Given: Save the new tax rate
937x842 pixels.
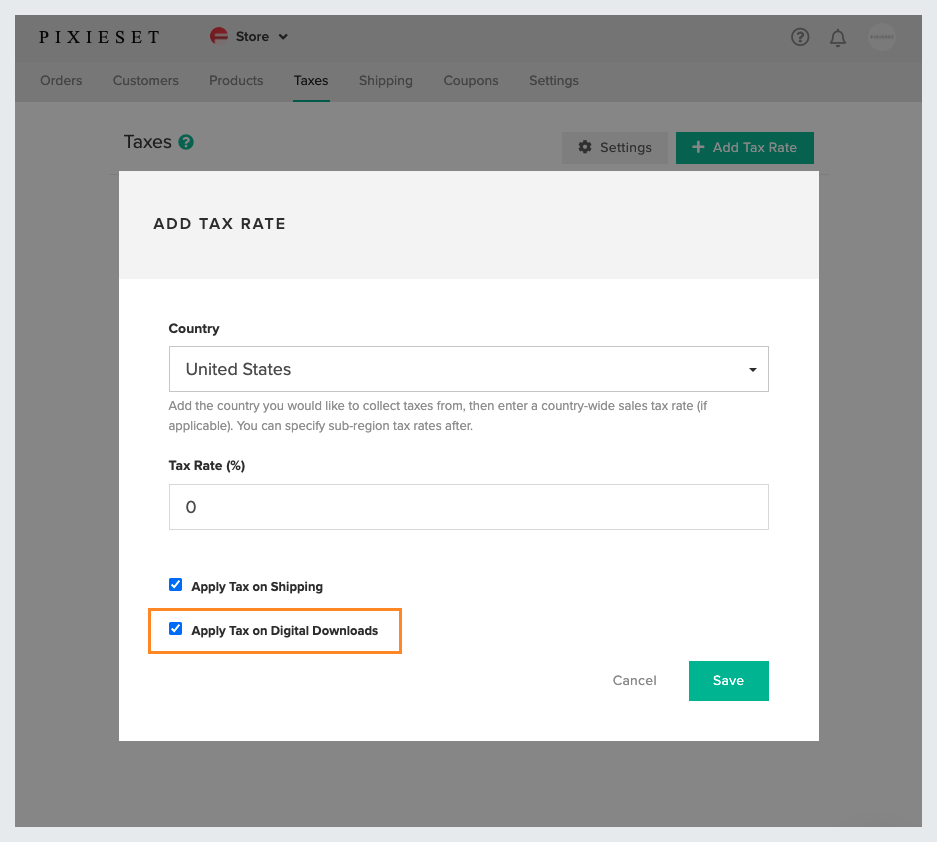Looking at the screenshot, I should 728,681.
